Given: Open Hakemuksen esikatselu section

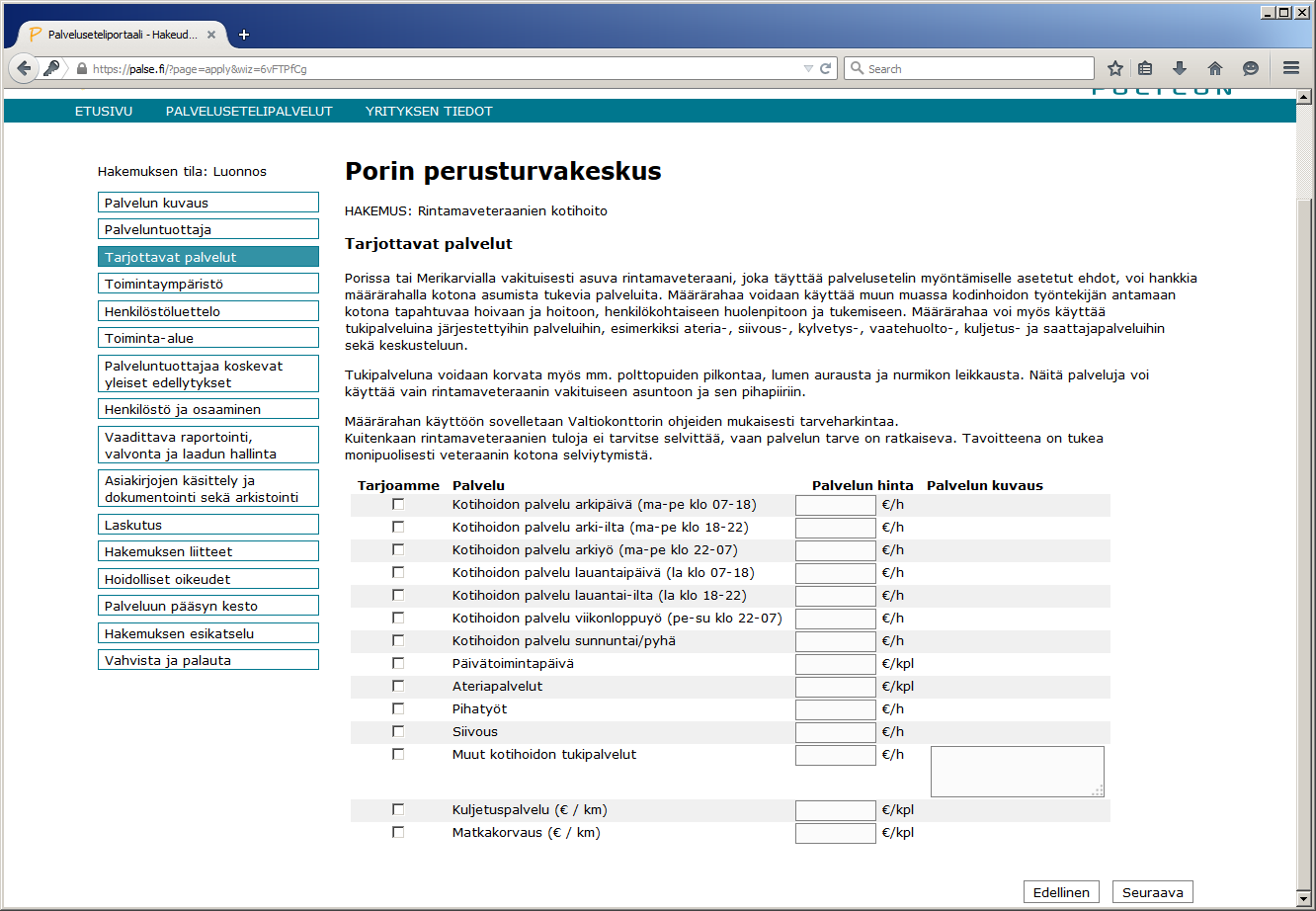Looking at the screenshot, I should [208, 633].
